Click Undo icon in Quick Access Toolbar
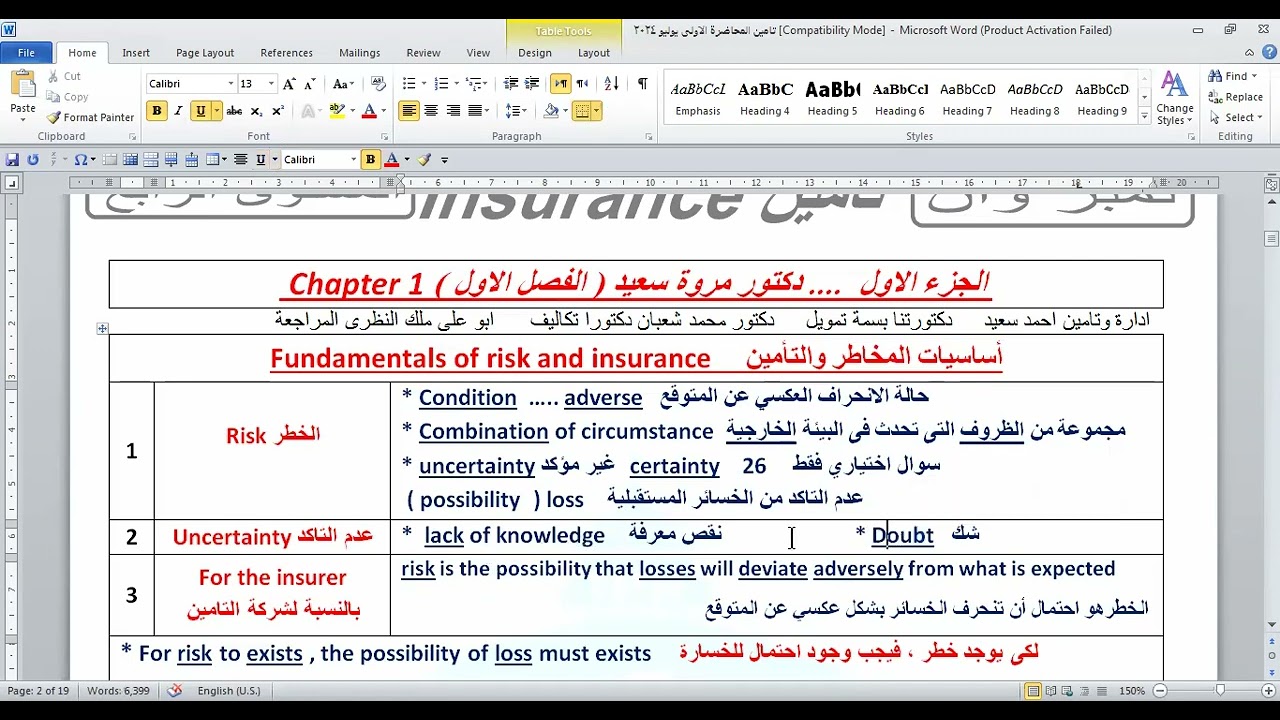The image size is (1280, 720). pyautogui.click(x=32, y=160)
